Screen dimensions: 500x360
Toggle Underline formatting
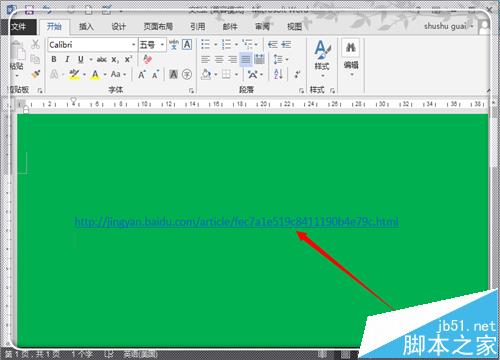(x=80, y=59)
